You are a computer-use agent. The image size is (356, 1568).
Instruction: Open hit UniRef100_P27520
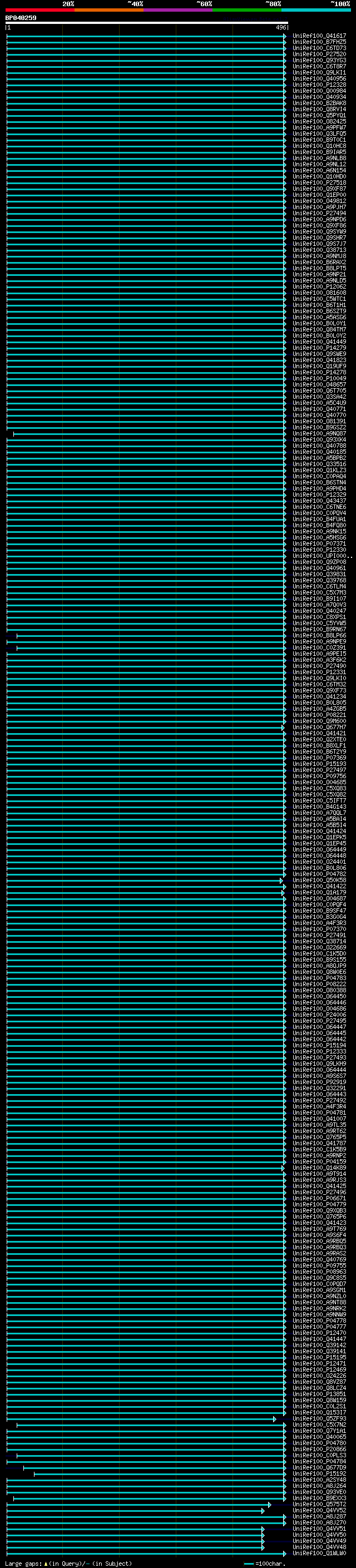(x=319, y=54)
